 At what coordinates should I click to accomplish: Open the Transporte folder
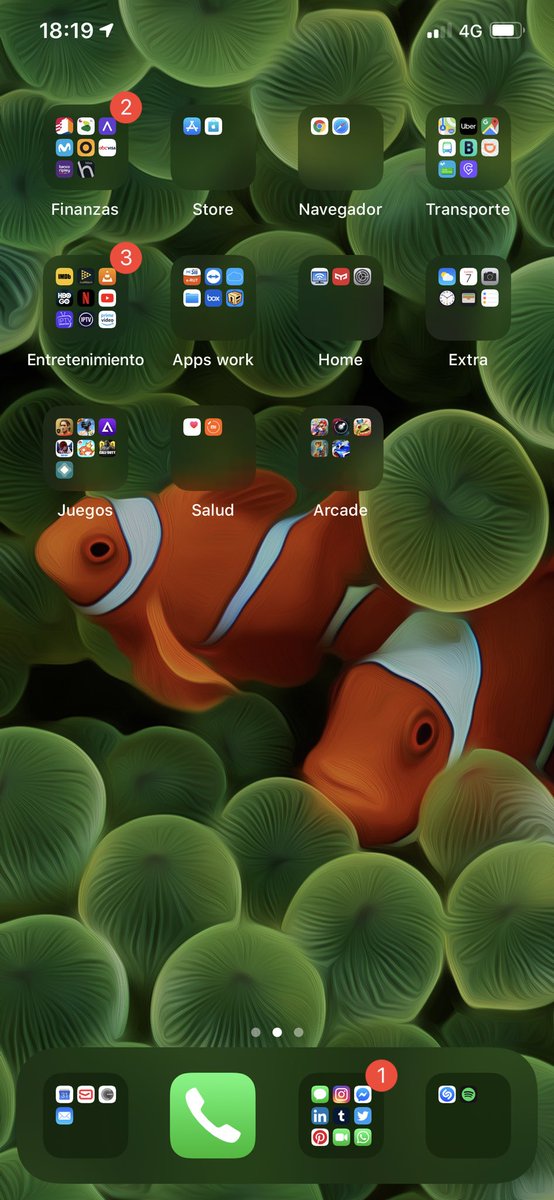click(468, 148)
